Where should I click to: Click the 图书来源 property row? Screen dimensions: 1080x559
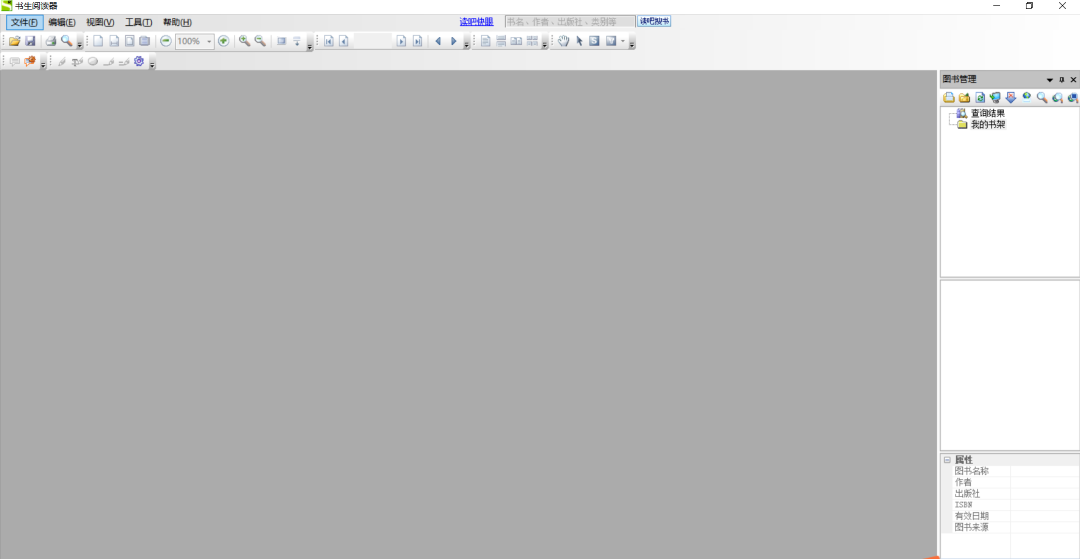point(1010,527)
